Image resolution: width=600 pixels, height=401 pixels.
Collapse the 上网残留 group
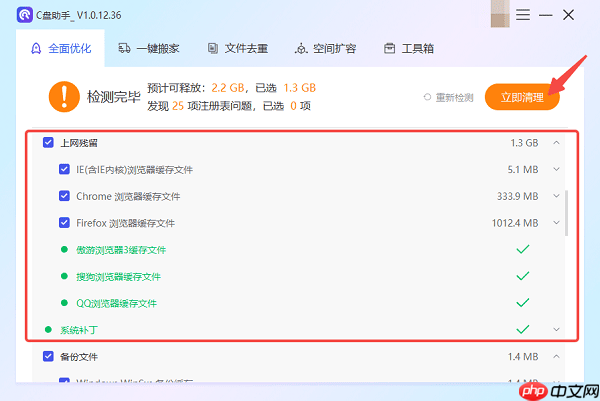[x=556, y=143]
